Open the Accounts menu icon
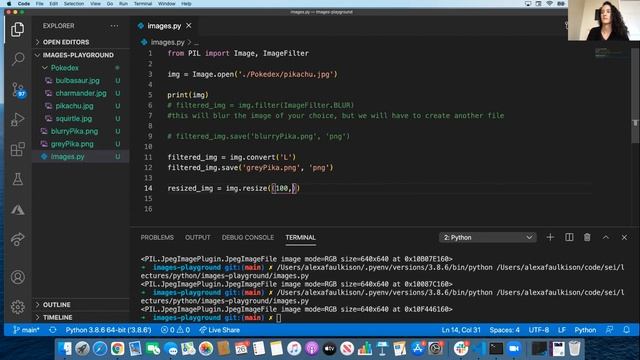 point(18,277)
